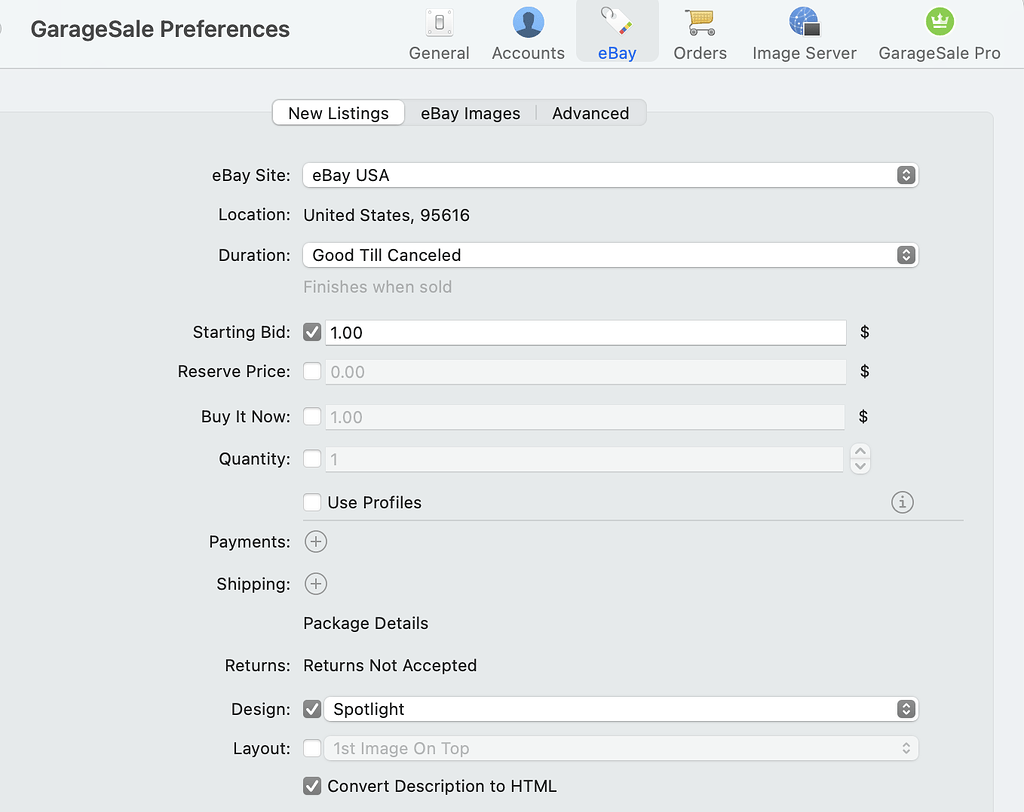Enable the Buy It Now checkbox

coord(312,417)
